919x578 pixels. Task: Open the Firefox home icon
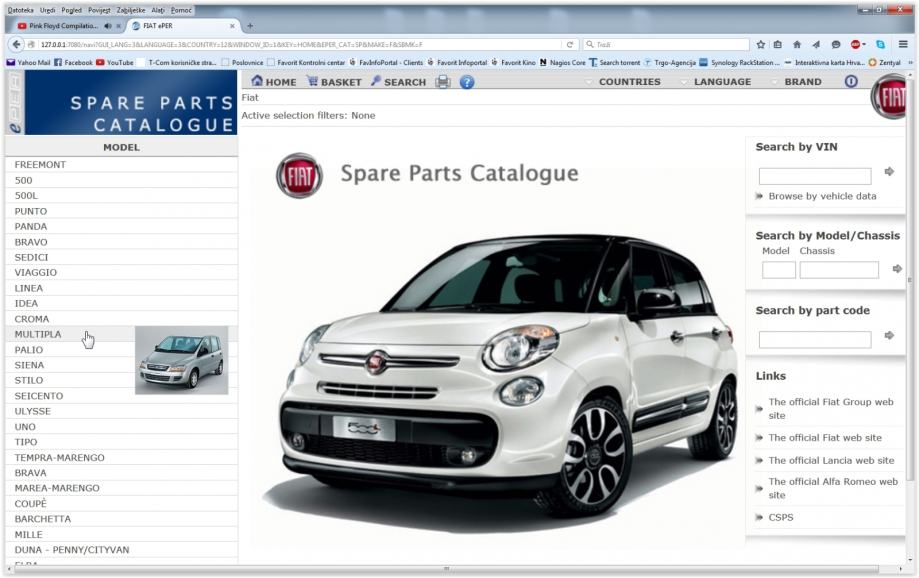[797, 44]
